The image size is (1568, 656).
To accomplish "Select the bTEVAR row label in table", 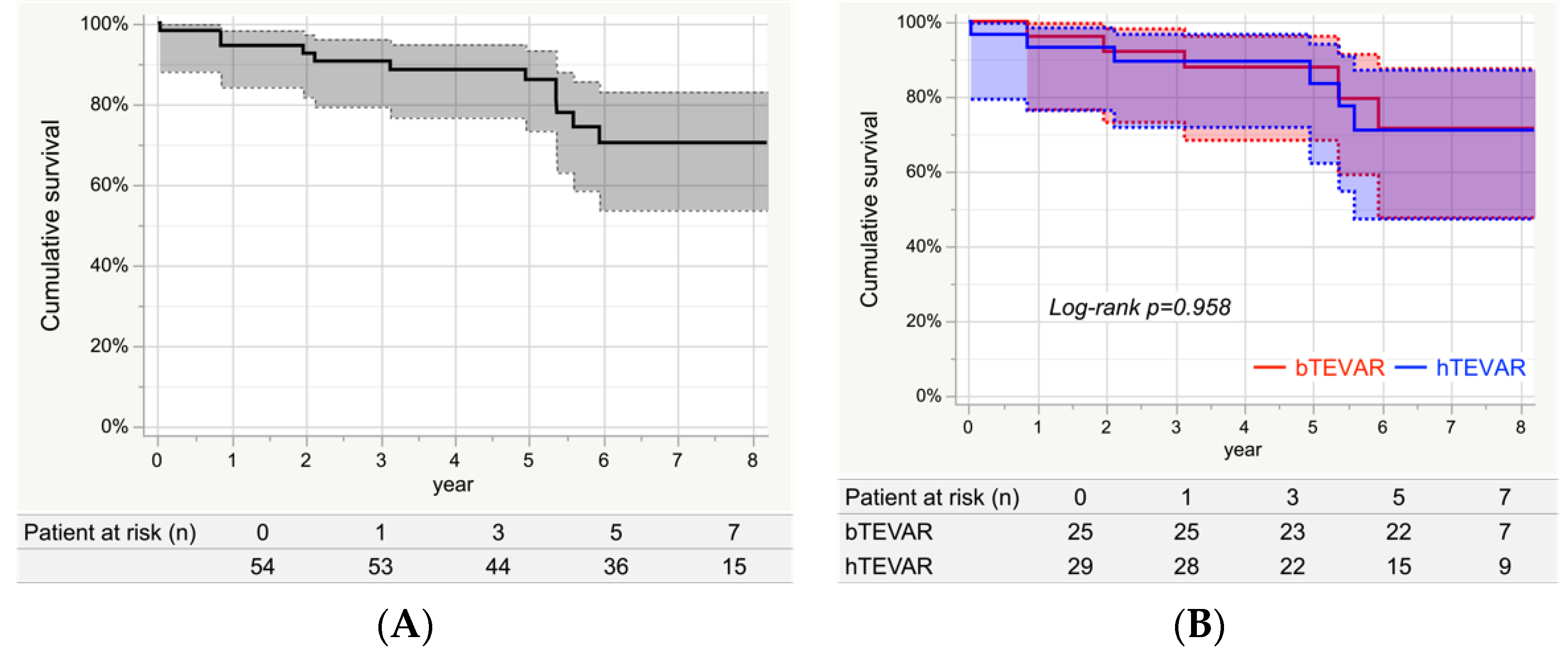I will pyautogui.click(x=889, y=532).
